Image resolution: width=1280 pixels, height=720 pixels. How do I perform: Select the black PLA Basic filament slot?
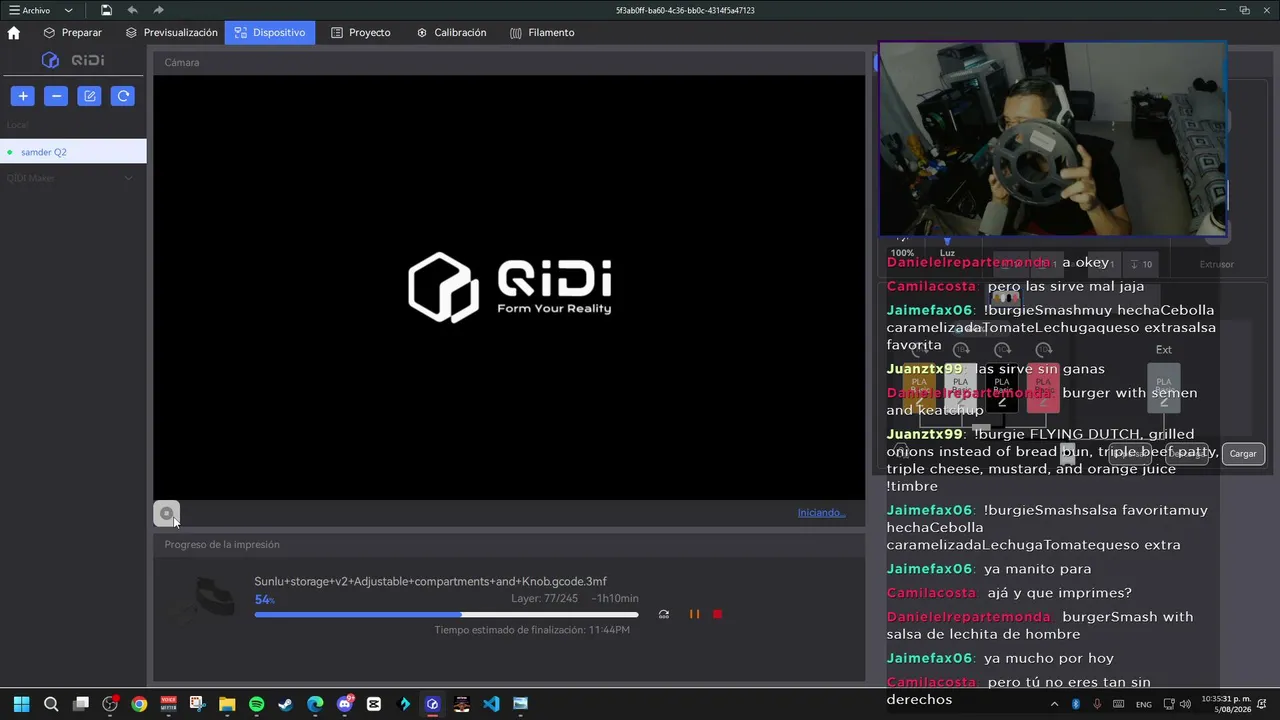[x=1002, y=389]
